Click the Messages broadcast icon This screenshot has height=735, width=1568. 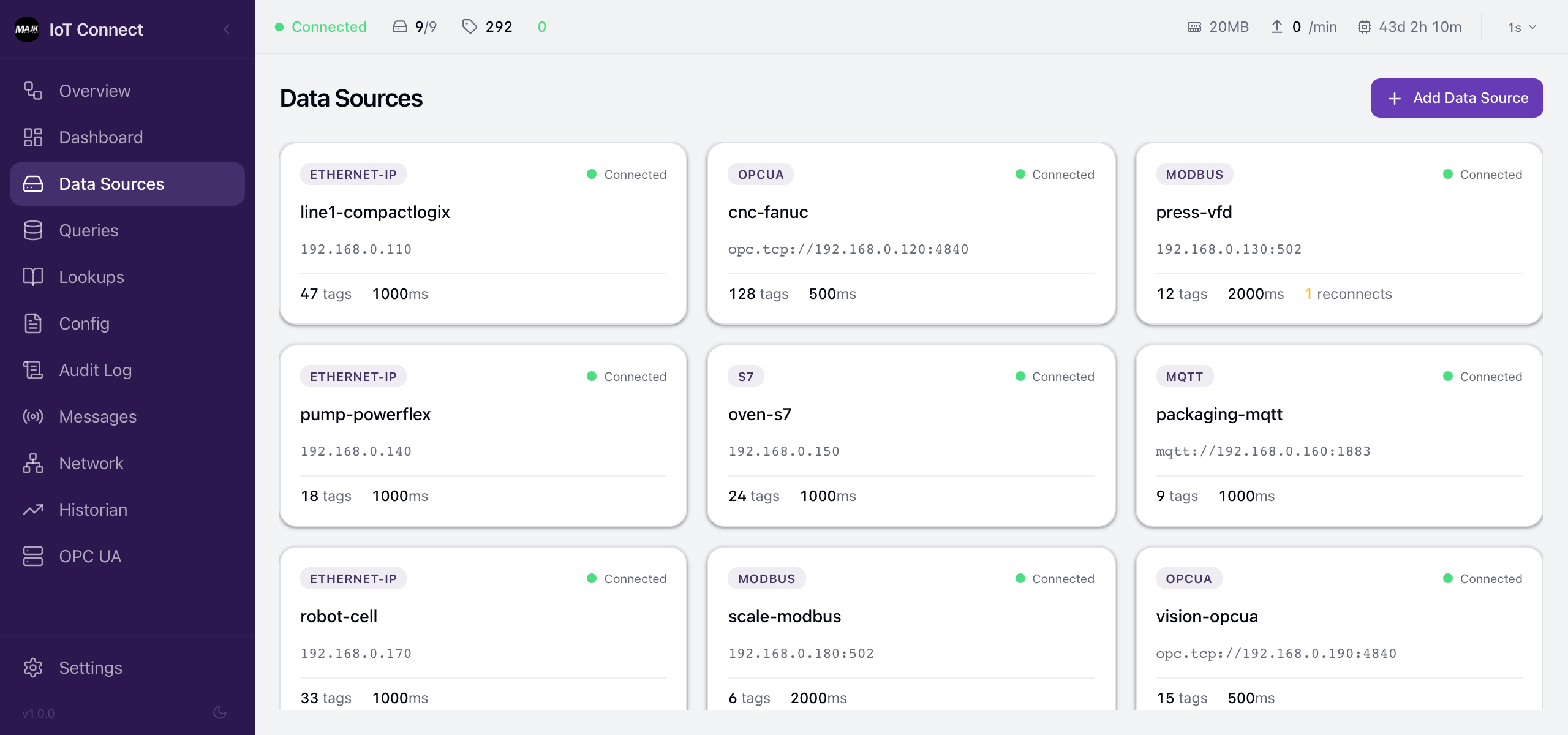point(33,417)
